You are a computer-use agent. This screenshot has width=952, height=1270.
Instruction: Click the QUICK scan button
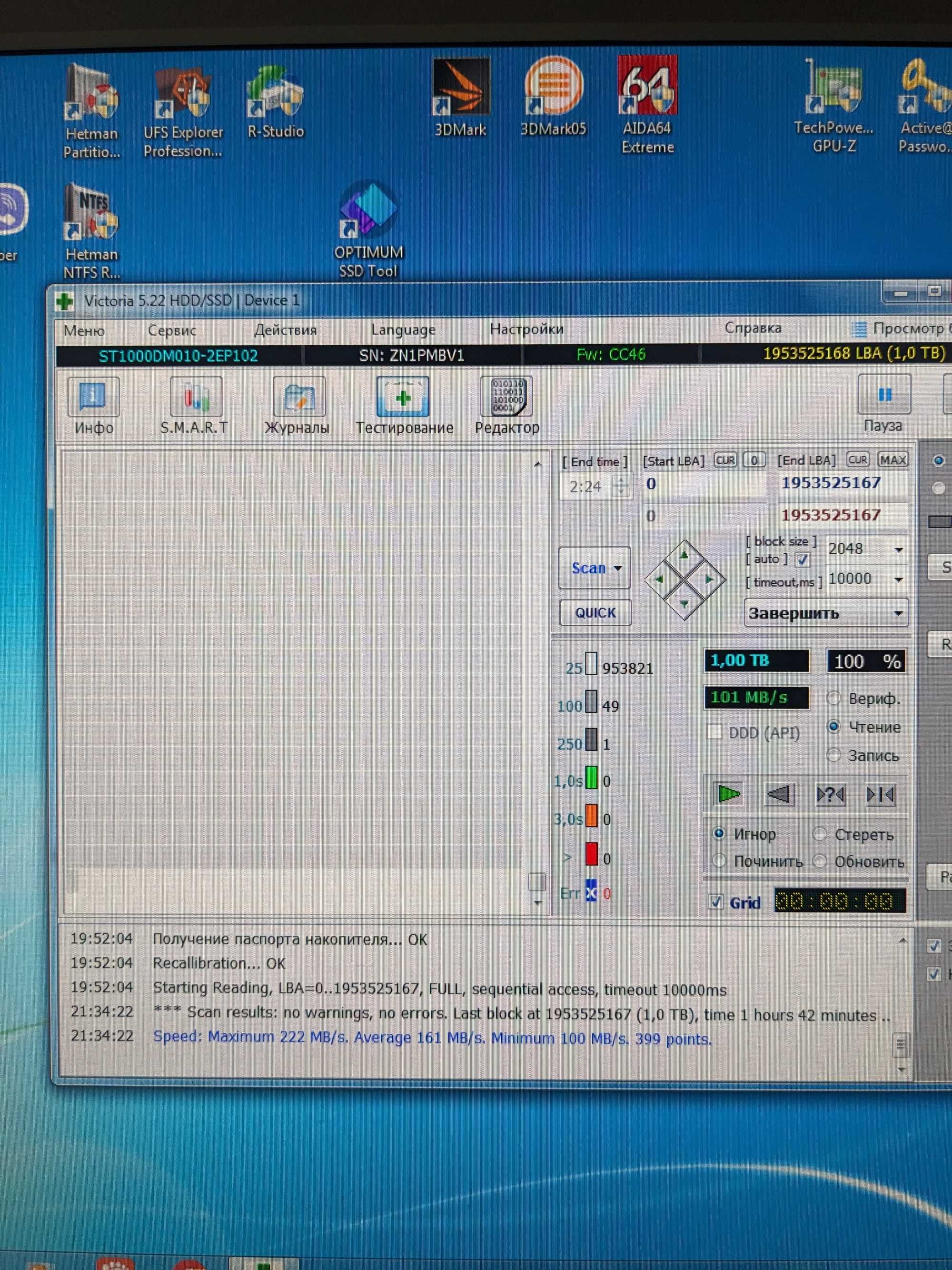pyautogui.click(x=595, y=612)
